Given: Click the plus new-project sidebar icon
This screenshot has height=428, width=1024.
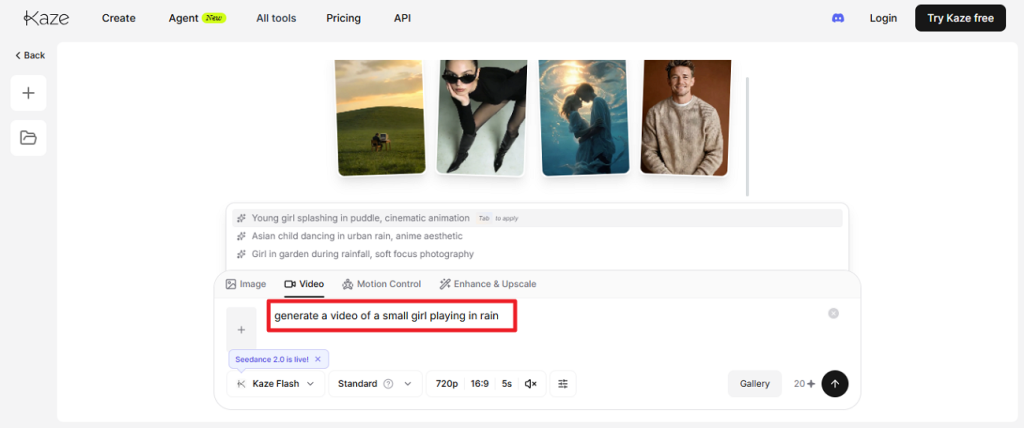Looking at the screenshot, I should click(28, 93).
